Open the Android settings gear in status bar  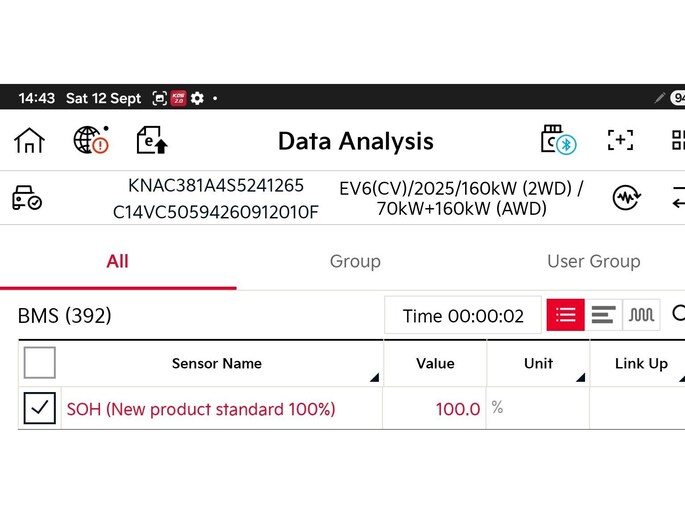[197, 98]
